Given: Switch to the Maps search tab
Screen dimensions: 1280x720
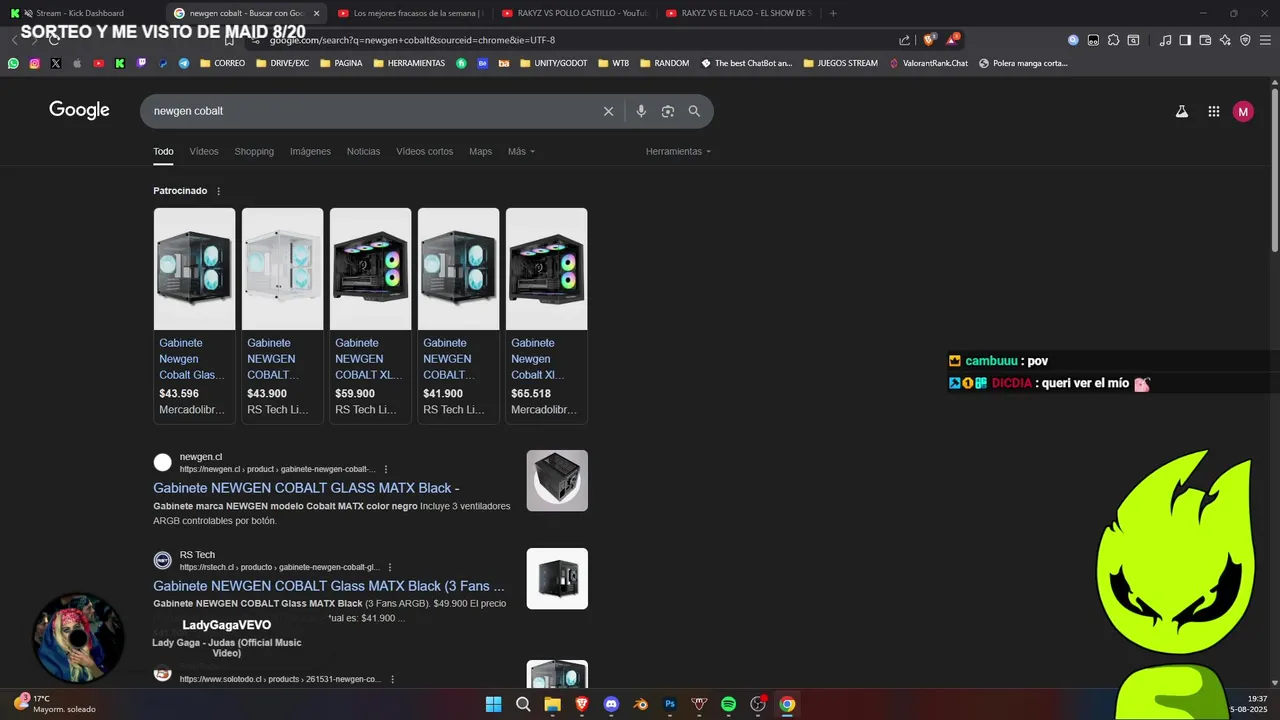Looking at the screenshot, I should (480, 152).
